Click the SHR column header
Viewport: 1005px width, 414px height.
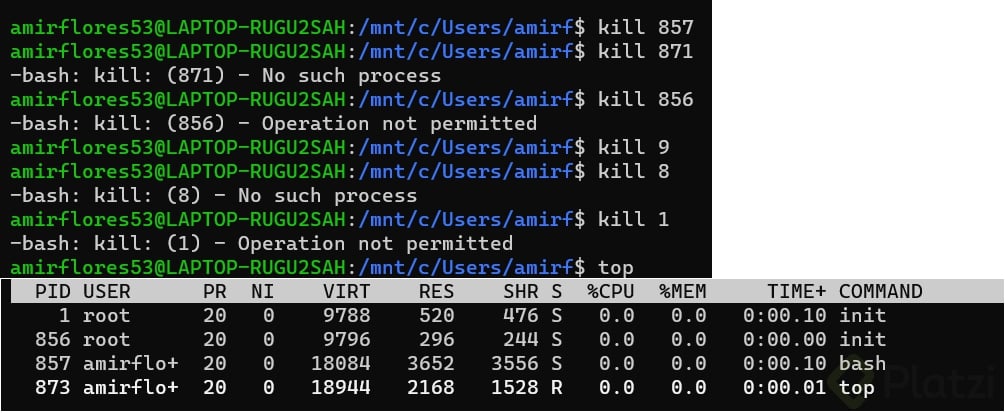coord(520,292)
